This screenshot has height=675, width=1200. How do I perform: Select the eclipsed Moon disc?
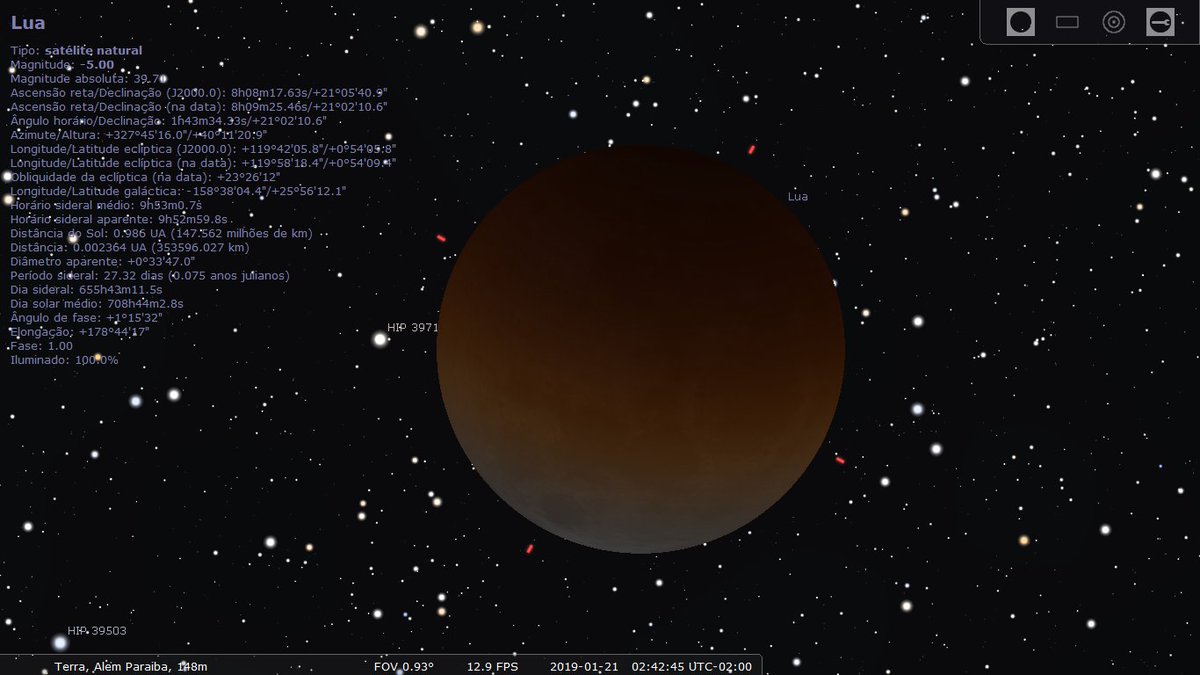click(640, 349)
